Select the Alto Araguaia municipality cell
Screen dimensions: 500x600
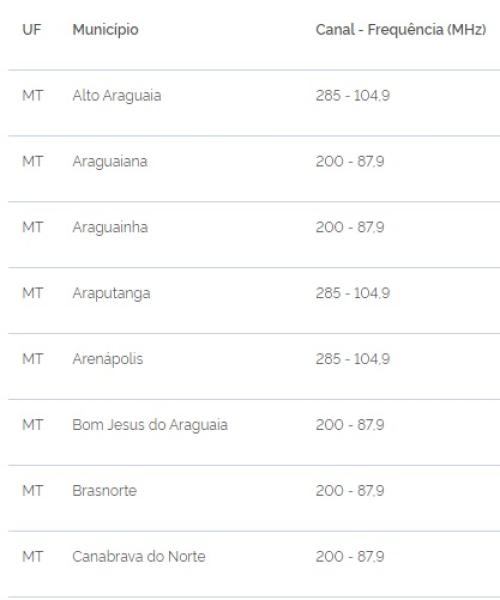click(x=117, y=96)
